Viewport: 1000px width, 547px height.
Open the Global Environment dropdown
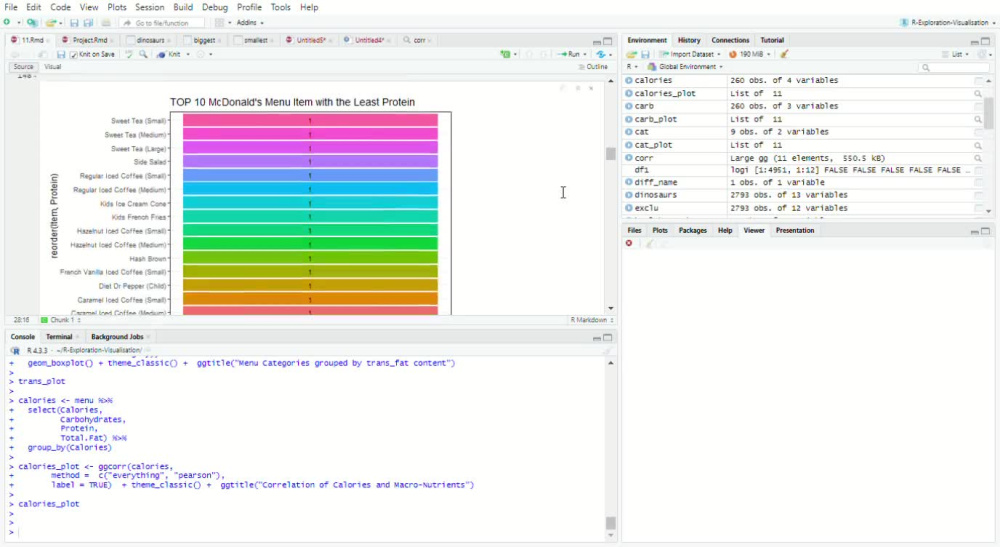point(686,67)
